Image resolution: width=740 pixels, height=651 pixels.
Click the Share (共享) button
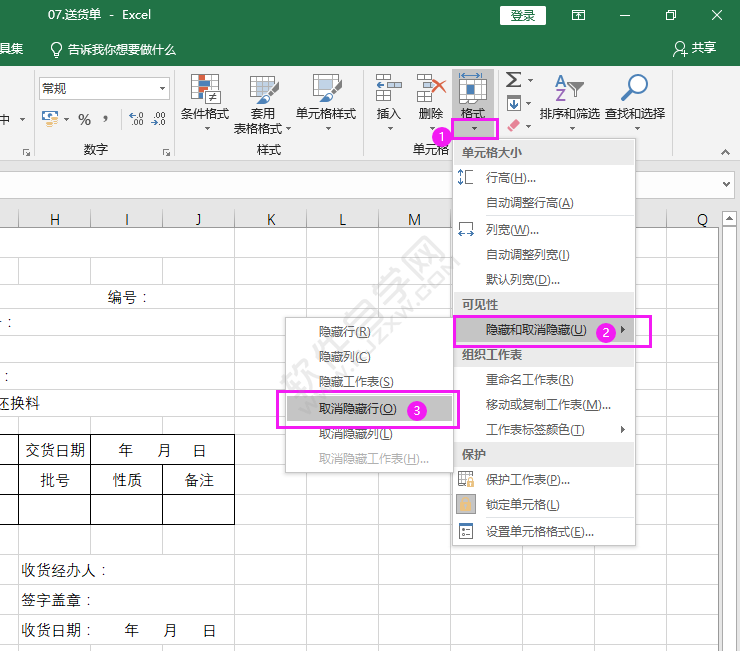tap(695, 48)
